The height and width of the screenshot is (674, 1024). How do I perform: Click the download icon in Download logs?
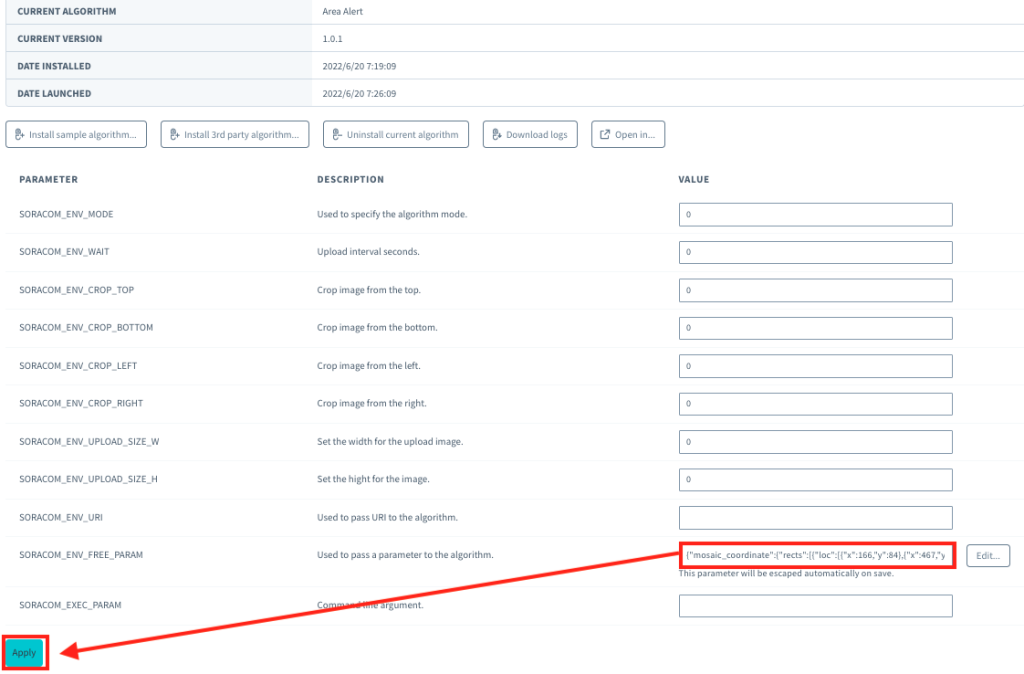[497, 135]
